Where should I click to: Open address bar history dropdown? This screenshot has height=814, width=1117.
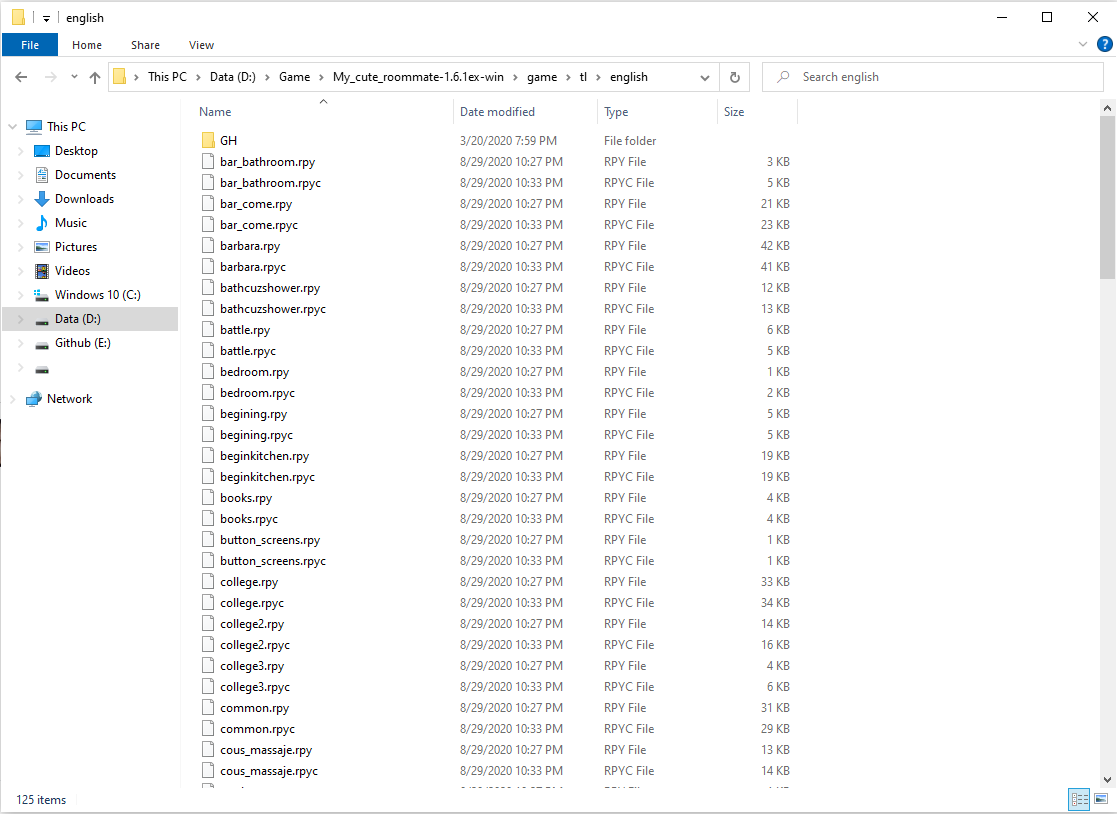(705, 78)
